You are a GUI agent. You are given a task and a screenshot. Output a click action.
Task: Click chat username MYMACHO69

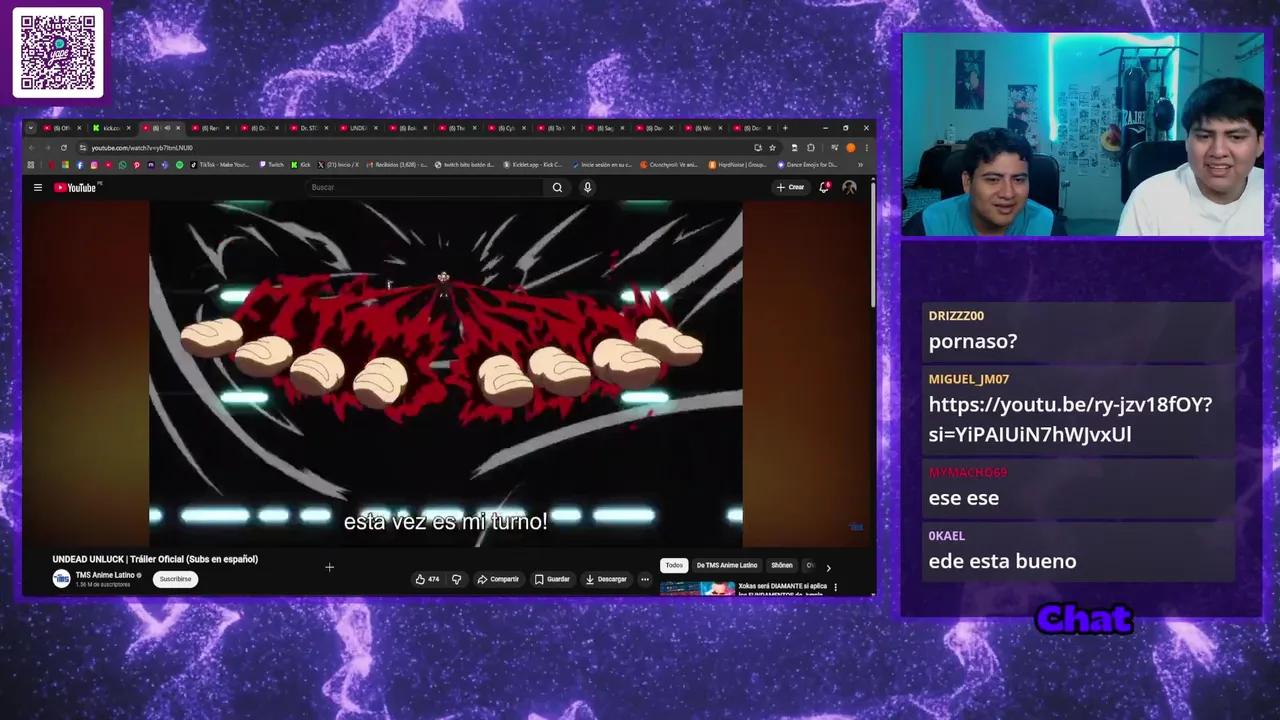click(968, 472)
